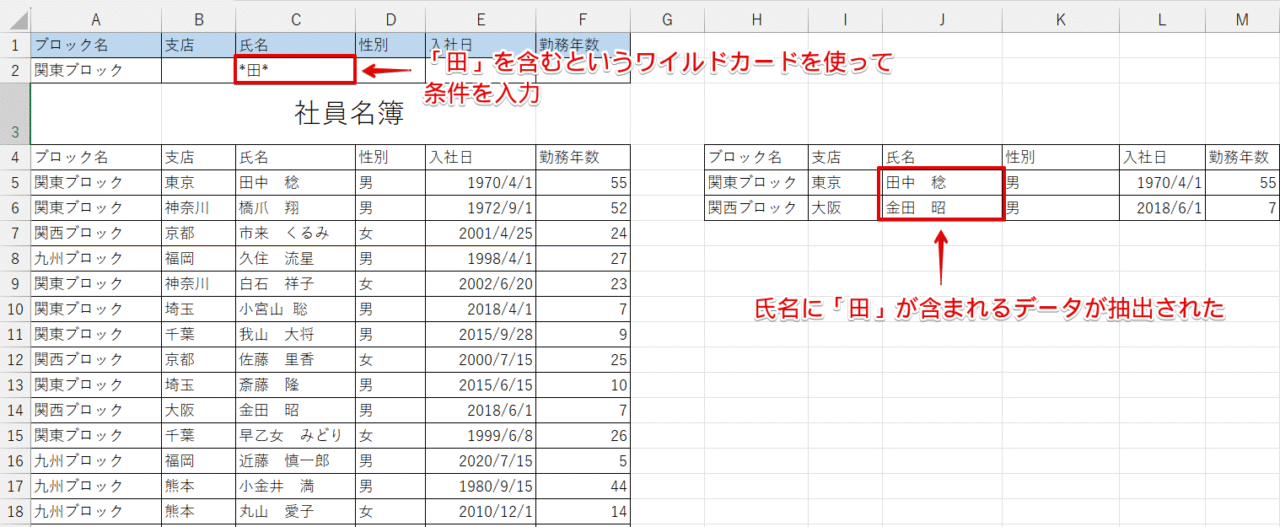
Task: Select row header 18
Action: point(15,510)
